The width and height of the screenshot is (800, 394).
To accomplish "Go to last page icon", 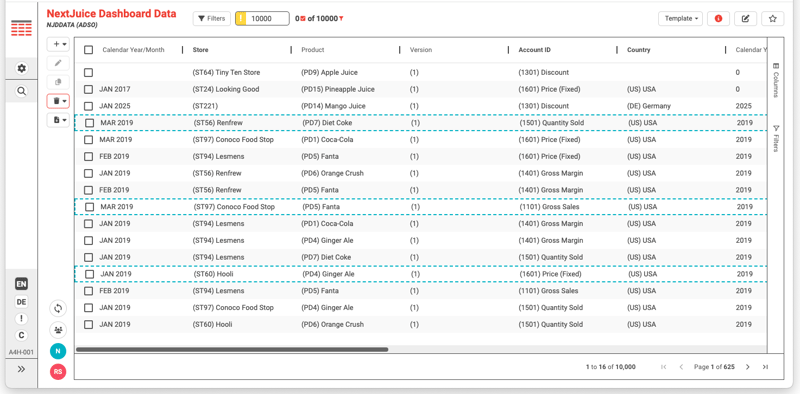I will tap(765, 367).
